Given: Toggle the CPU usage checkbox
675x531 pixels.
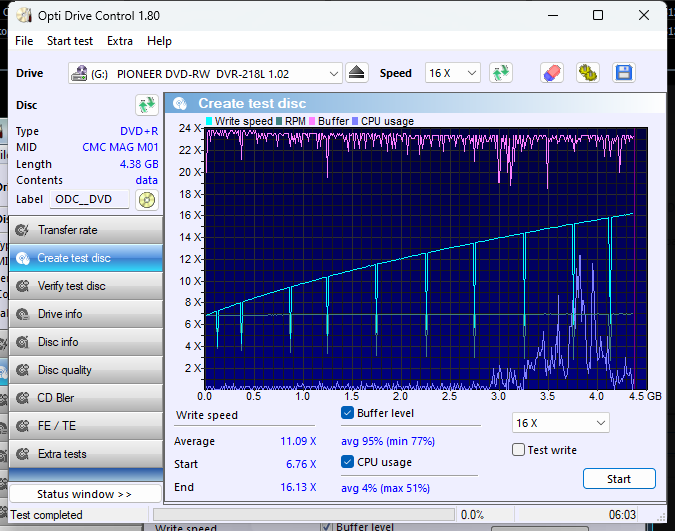Looking at the screenshot, I should pos(347,462).
